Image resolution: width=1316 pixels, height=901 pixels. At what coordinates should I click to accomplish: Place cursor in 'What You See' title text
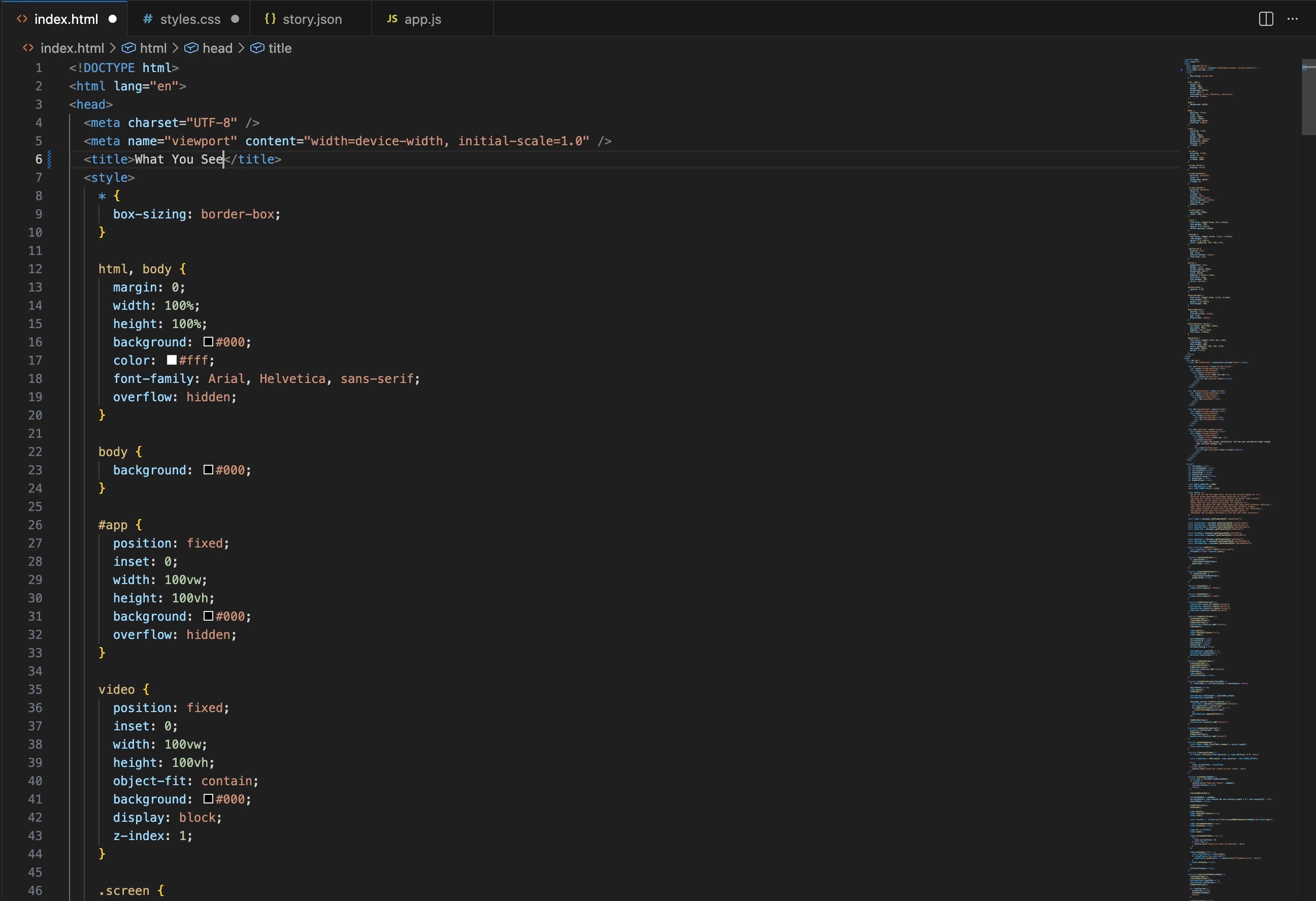point(179,159)
